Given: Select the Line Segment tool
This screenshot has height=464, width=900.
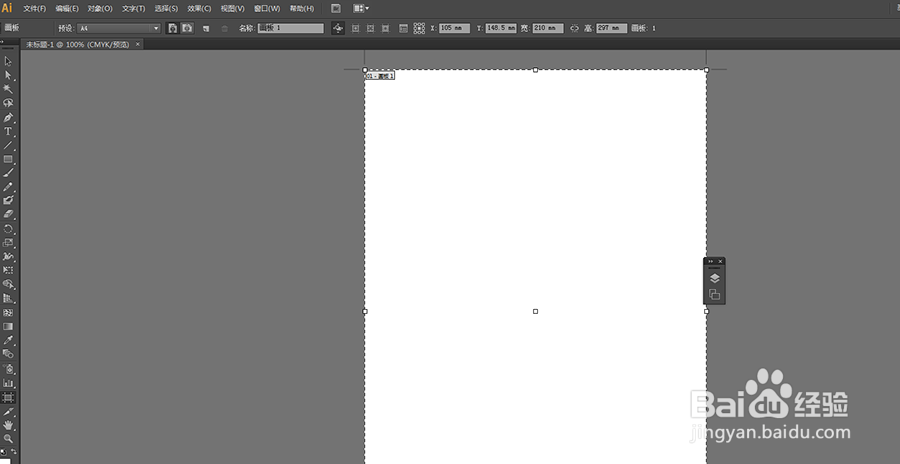Looking at the screenshot, I should coord(8,145).
